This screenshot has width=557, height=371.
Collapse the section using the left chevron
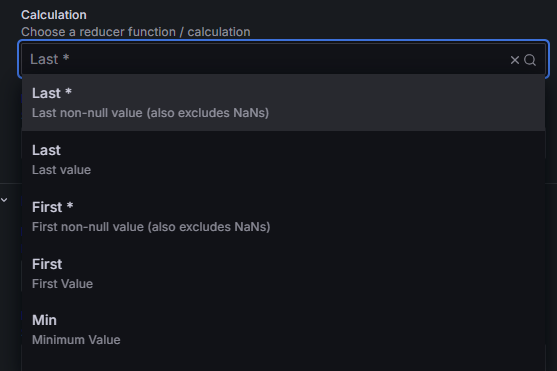(4, 200)
